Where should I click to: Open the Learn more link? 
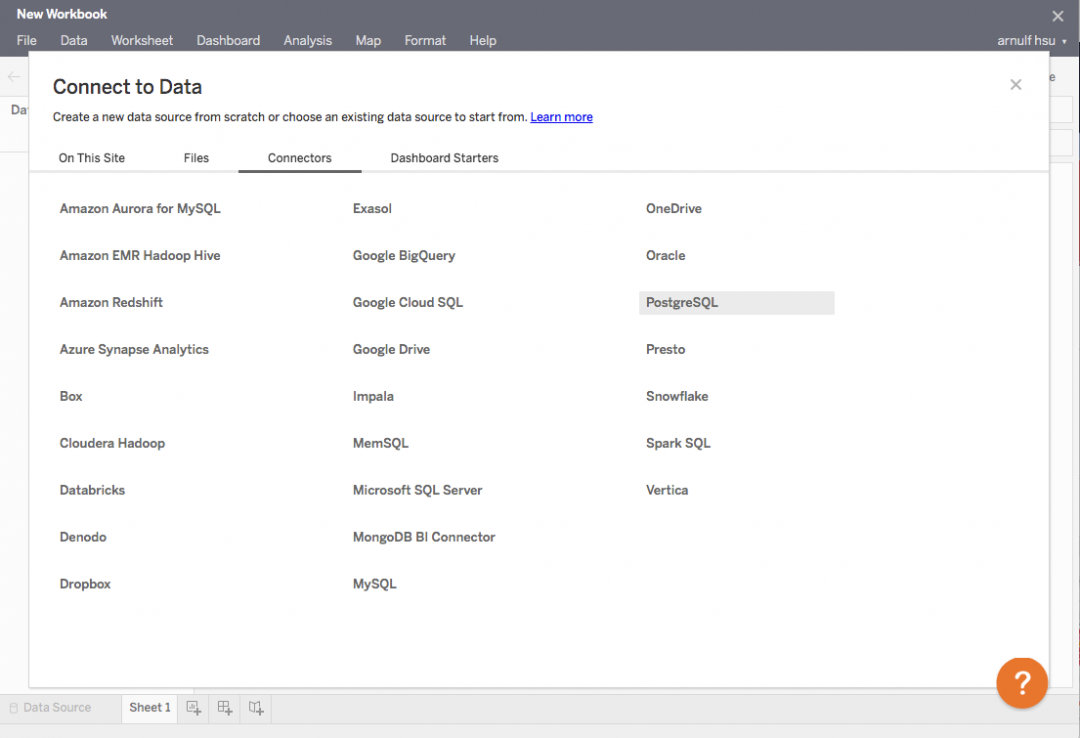[x=561, y=116]
